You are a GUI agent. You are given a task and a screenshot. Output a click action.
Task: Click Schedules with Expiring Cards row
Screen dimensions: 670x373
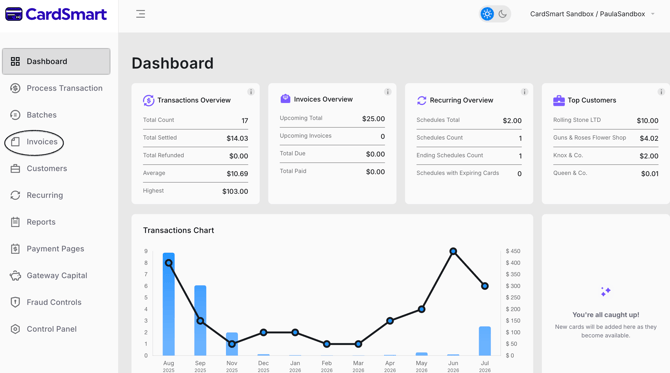pyautogui.click(x=469, y=173)
